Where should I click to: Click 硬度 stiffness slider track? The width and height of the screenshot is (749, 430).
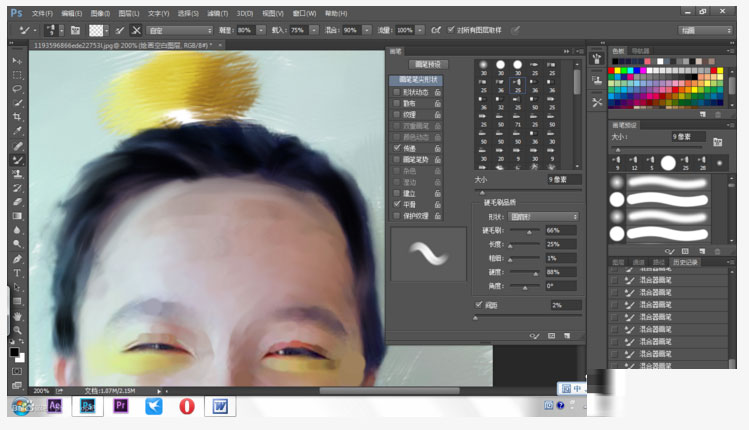click(x=525, y=272)
